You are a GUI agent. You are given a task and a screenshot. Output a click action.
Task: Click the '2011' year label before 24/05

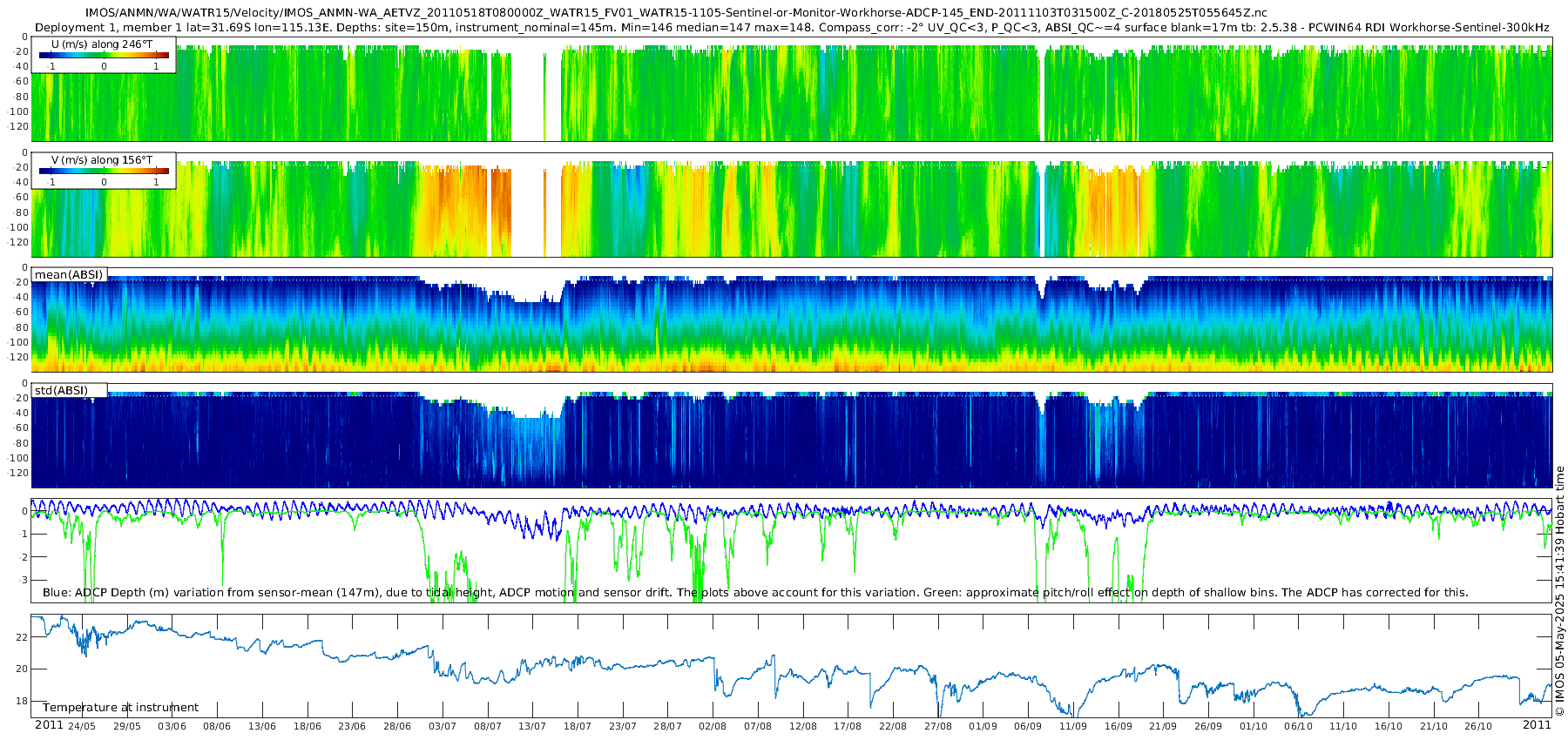[x=49, y=725]
